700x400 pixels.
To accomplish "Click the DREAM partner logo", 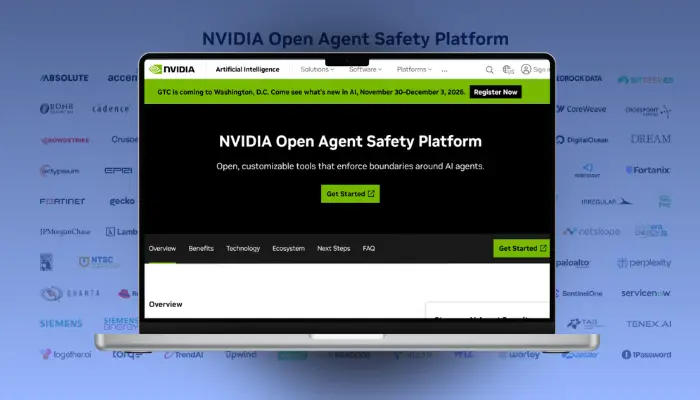I will coord(651,139).
